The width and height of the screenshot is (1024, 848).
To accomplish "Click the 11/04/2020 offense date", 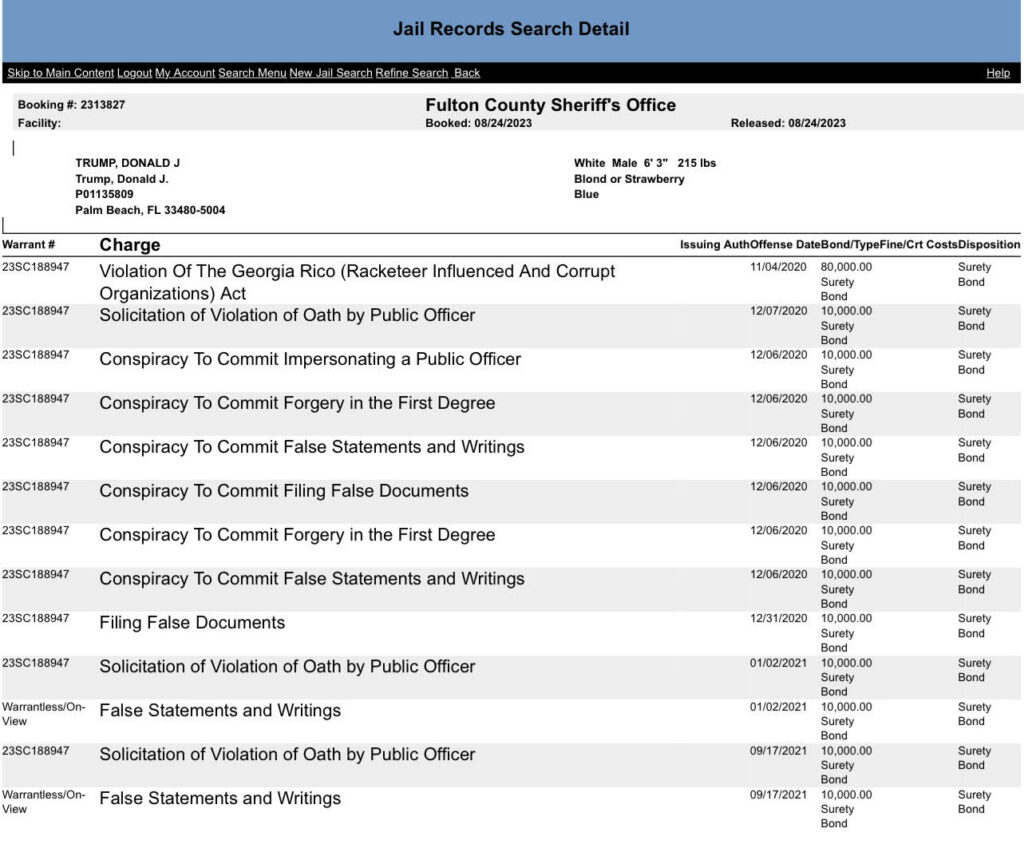I will click(x=778, y=267).
